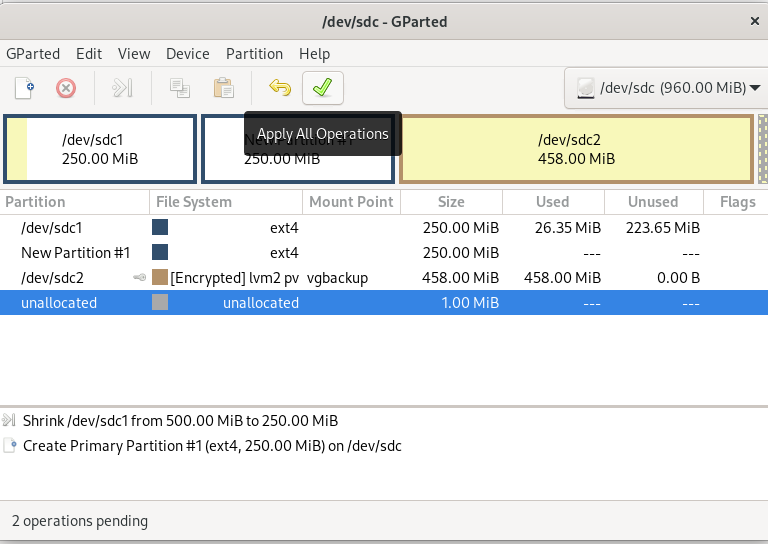Click the Resize/Move toolbar icon
This screenshot has height=544, width=768.
pyautogui.click(x=122, y=88)
